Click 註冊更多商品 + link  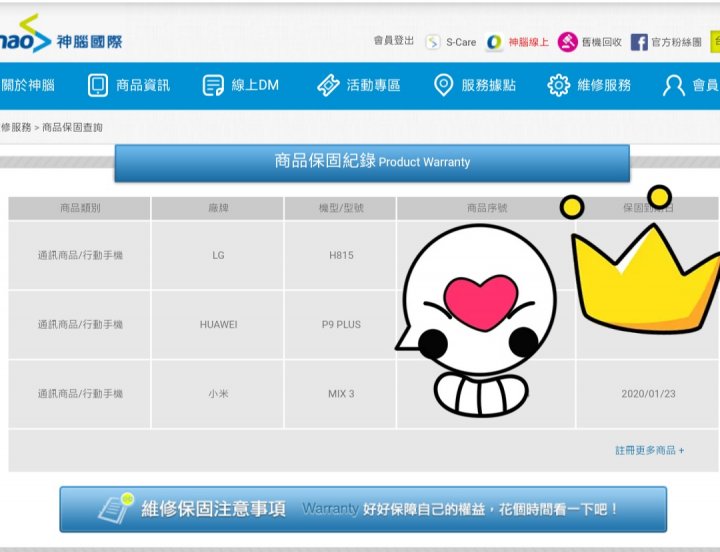(x=649, y=451)
